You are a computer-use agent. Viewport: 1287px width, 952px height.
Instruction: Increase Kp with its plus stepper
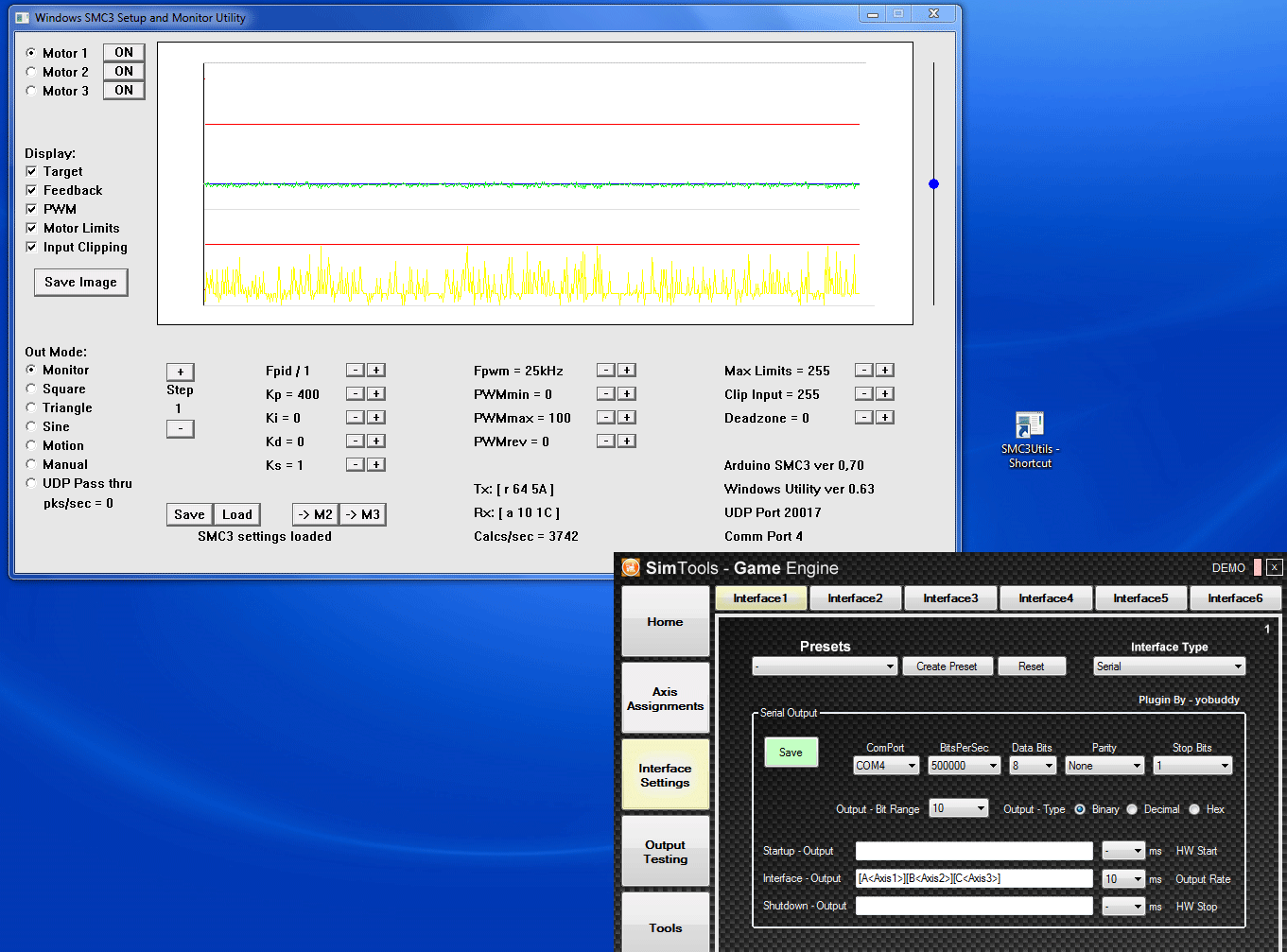click(376, 394)
